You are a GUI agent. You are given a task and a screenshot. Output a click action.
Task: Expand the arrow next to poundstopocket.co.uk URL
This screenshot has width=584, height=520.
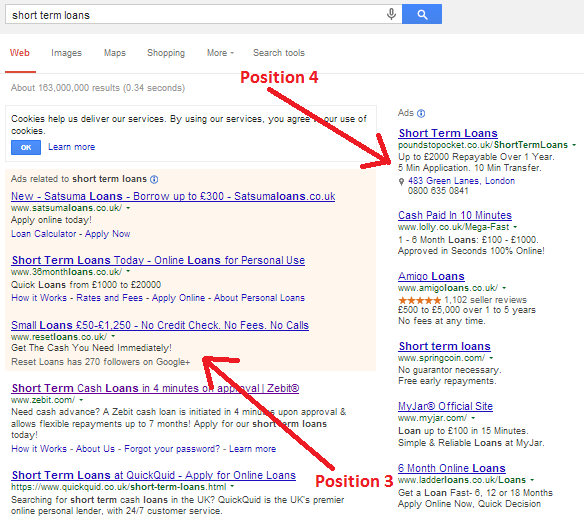click(x=574, y=145)
